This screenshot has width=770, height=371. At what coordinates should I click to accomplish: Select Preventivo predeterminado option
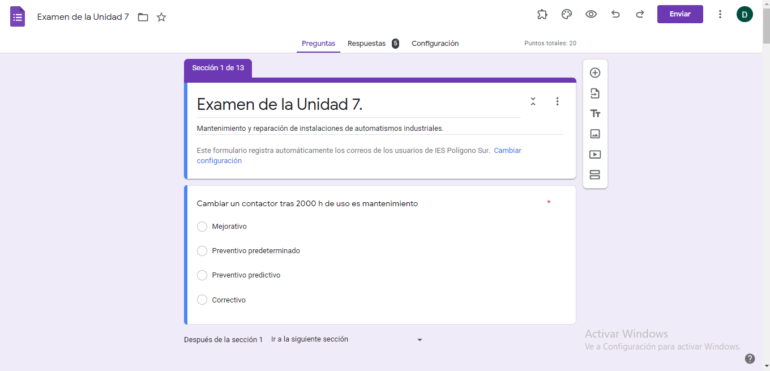click(202, 251)
